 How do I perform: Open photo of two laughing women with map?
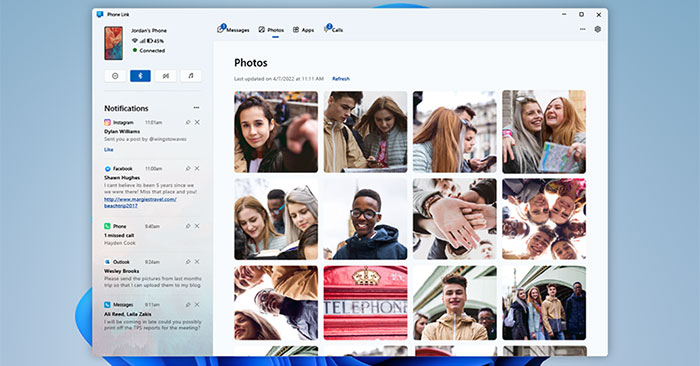tap(544, 132)
